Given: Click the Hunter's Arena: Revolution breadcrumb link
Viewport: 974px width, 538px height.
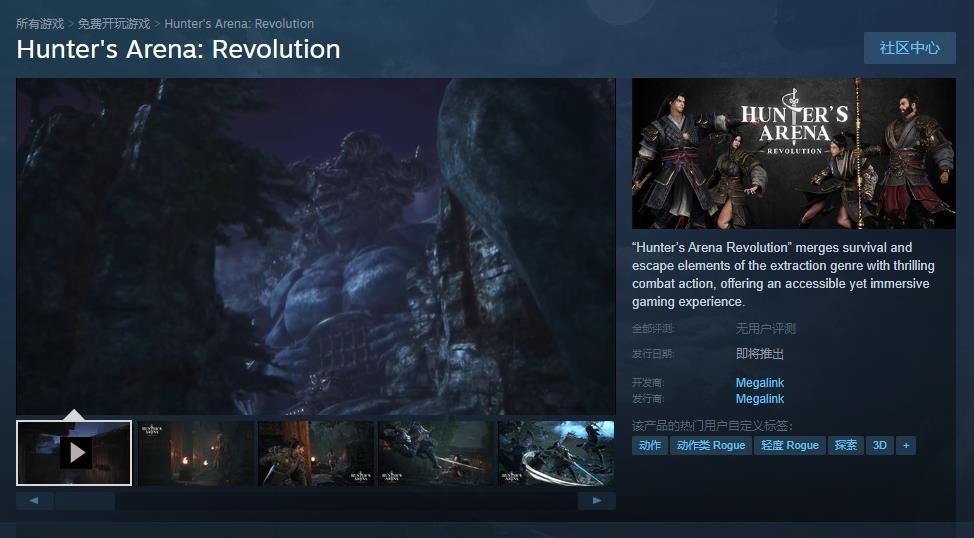Looking at the screenshot, I should [239, 23].
